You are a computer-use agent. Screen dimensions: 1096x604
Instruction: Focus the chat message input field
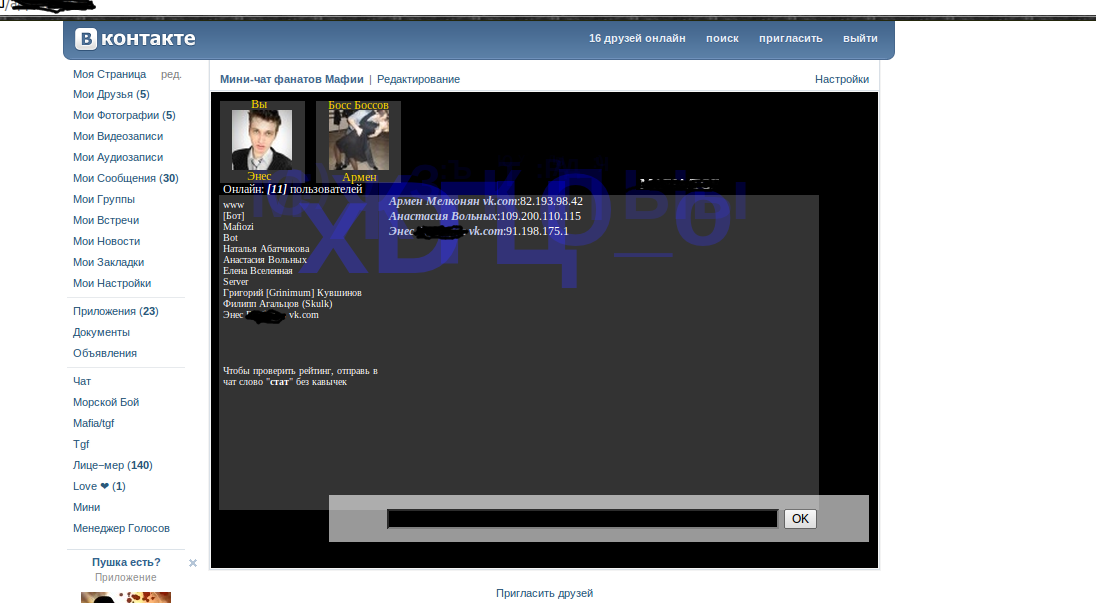(582, 519)
